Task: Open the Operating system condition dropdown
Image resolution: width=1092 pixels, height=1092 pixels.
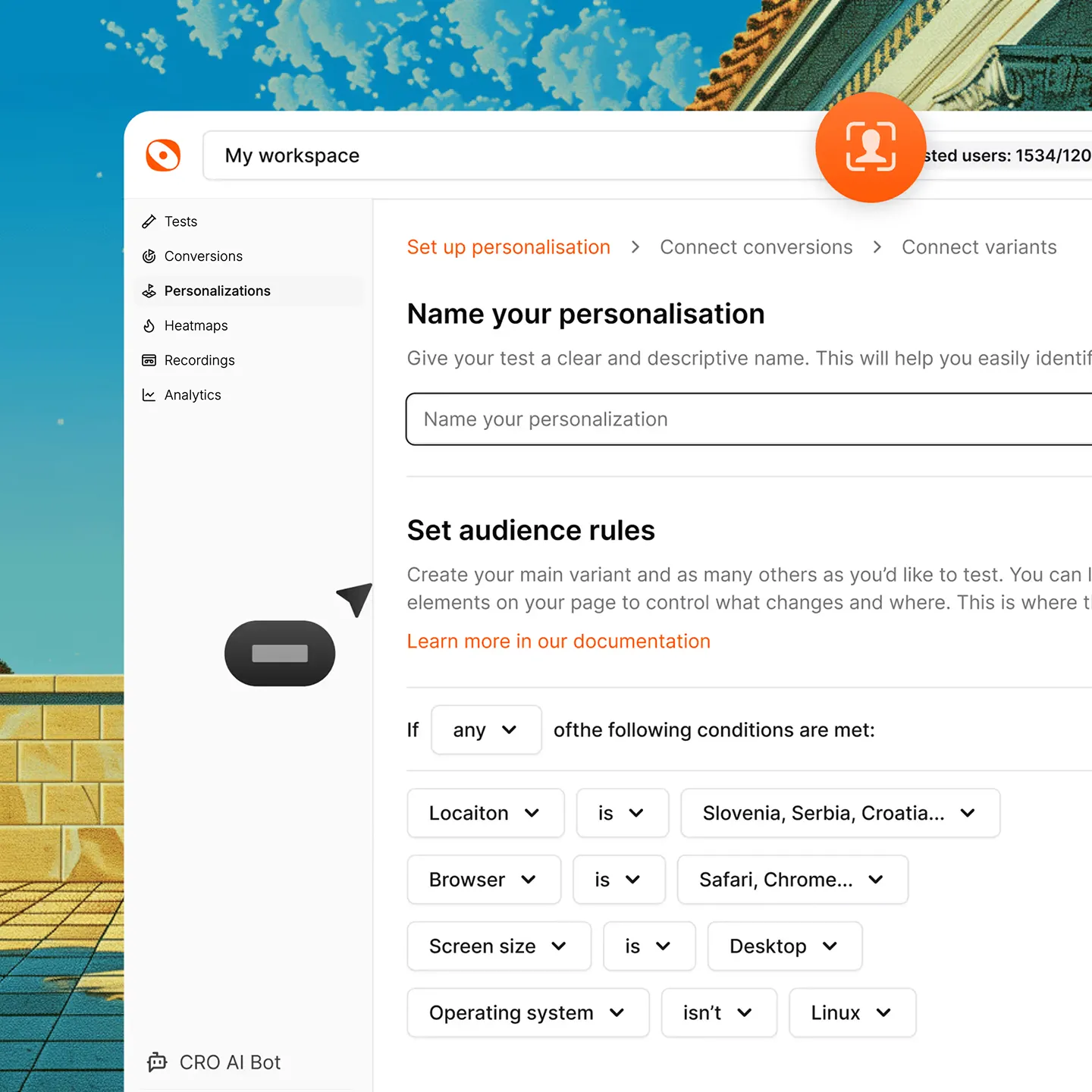Action: (528, 1012)
